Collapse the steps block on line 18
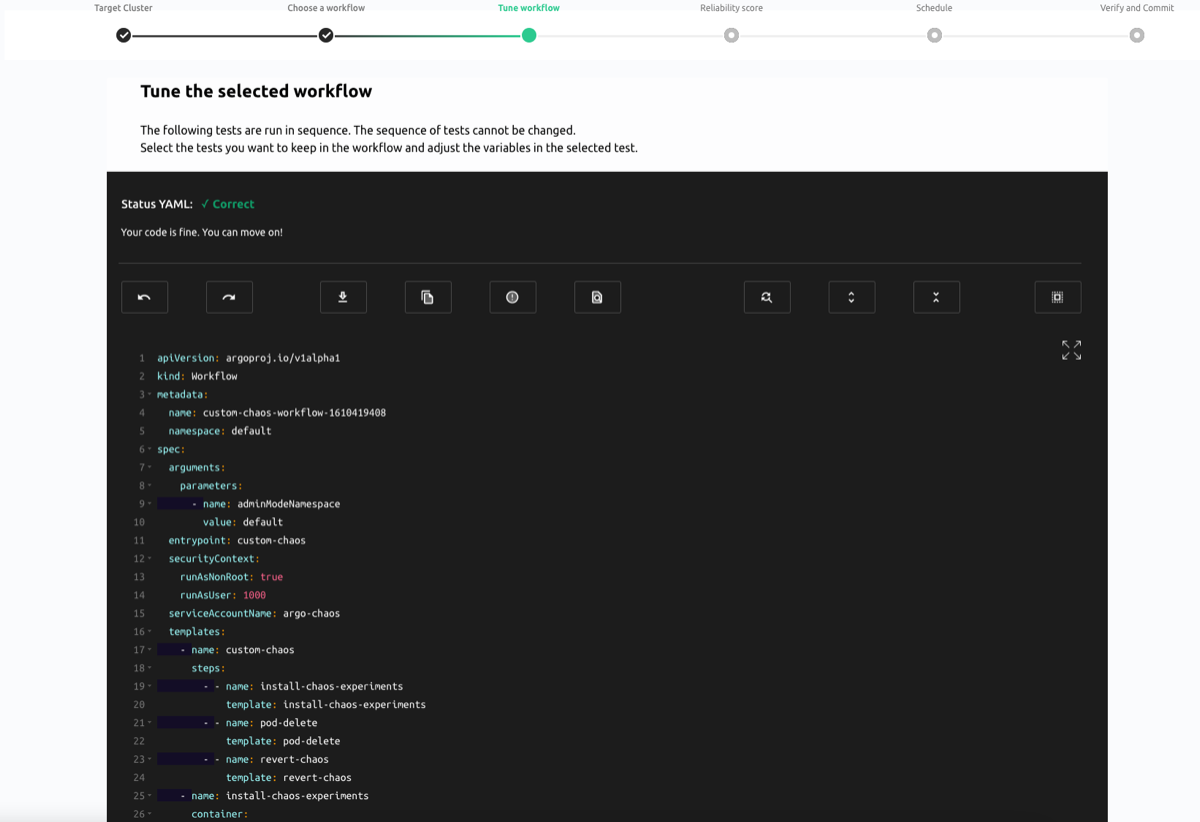Image resolution: width=1200 pixels, height=822 pixels. pos(150,668)
